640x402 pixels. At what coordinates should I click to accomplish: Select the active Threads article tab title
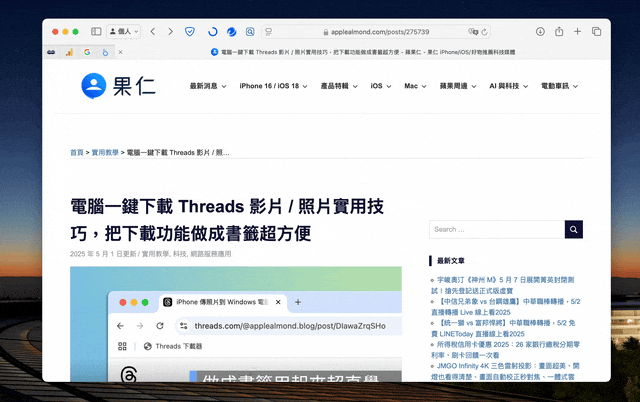[x=368, y=52]
